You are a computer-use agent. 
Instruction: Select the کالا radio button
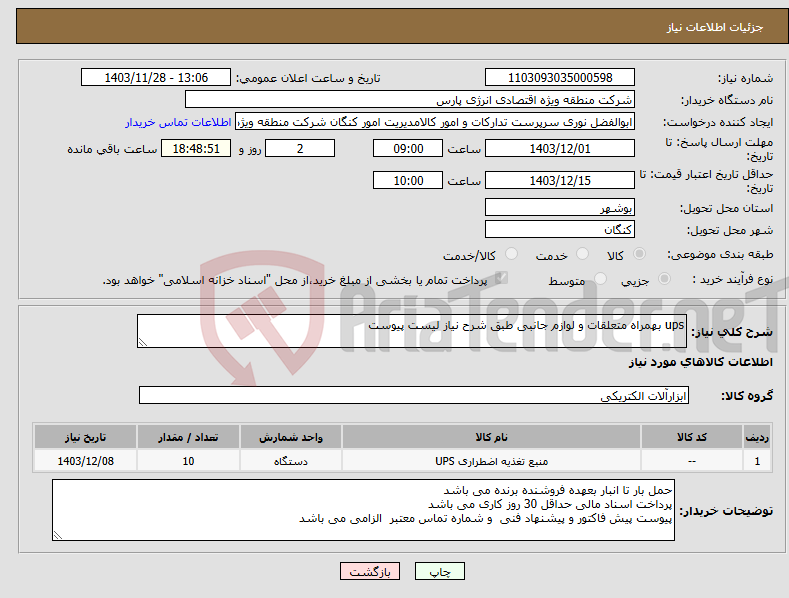tap(639, 254)
